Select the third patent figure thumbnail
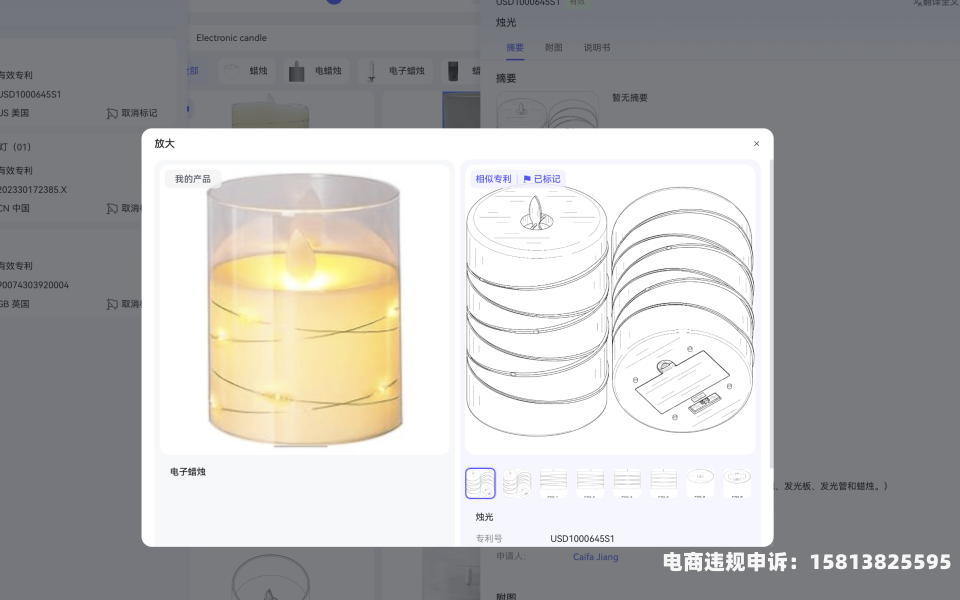Screen dimensions: 960x600 pos(553,483)
